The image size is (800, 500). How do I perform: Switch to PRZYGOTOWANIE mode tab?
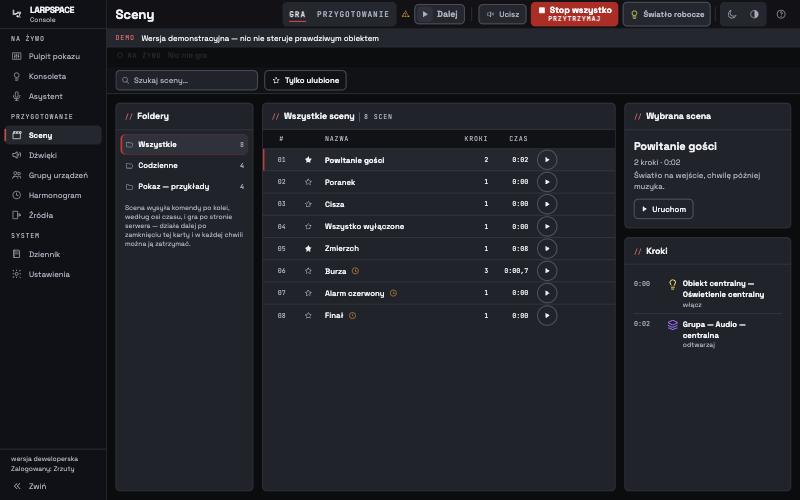tap(353, 14)
